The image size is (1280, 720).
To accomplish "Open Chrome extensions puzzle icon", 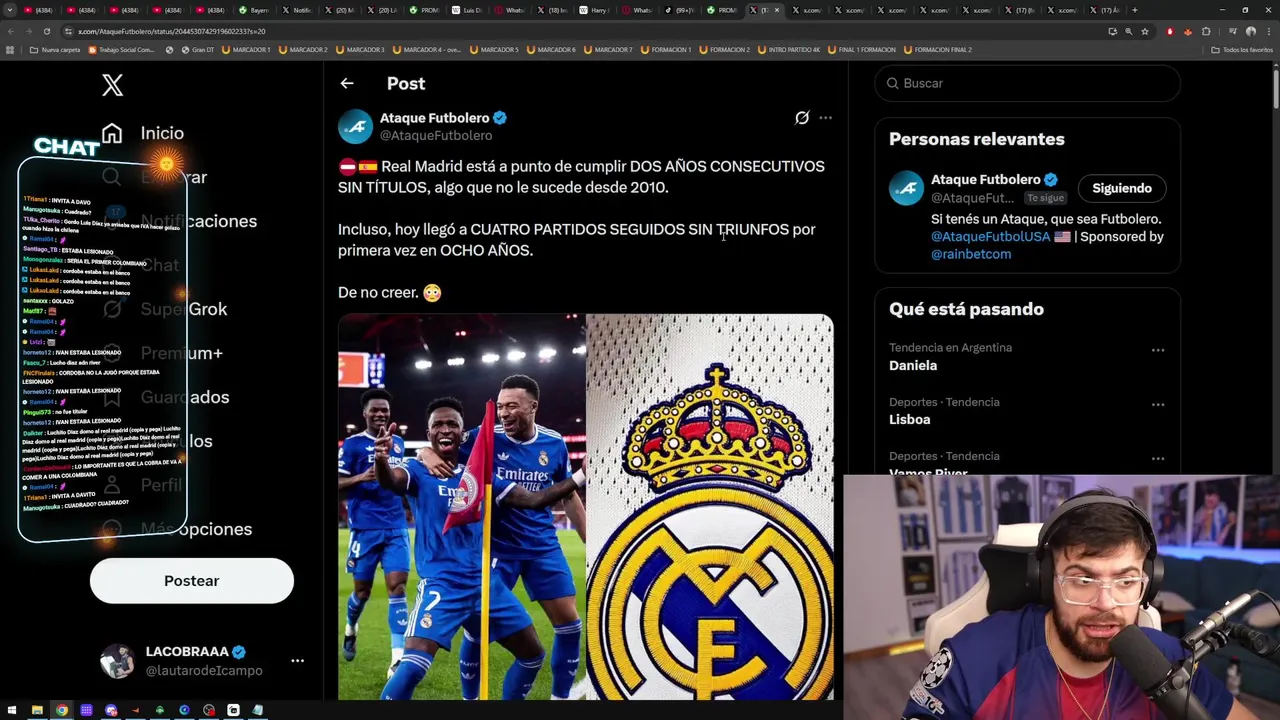I will (1206, 31).
